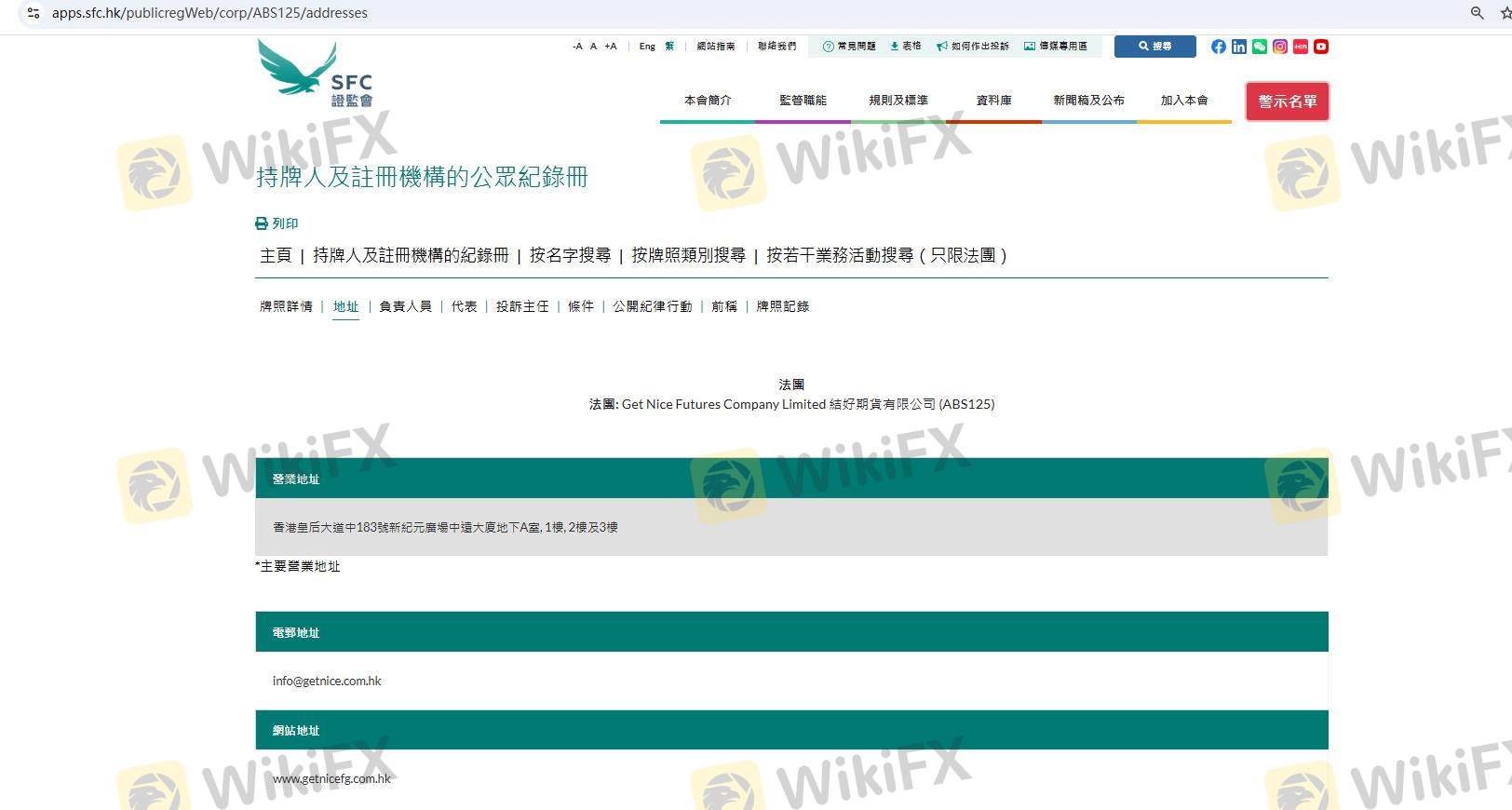Image resolution: width=1512 pixels, height=810 pixels.
Task: Switch to the 公開紀律行動 tab
Action: [653, 306]
